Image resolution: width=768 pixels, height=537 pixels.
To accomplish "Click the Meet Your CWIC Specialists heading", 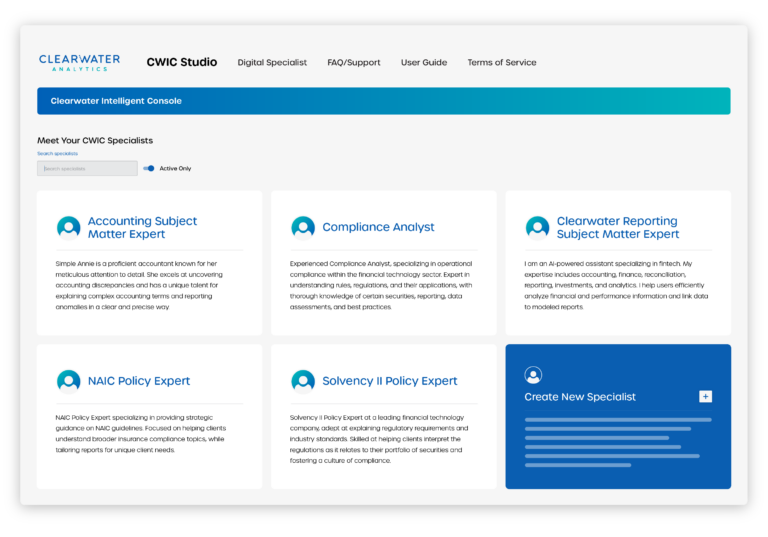I will (x=95, y=141).
